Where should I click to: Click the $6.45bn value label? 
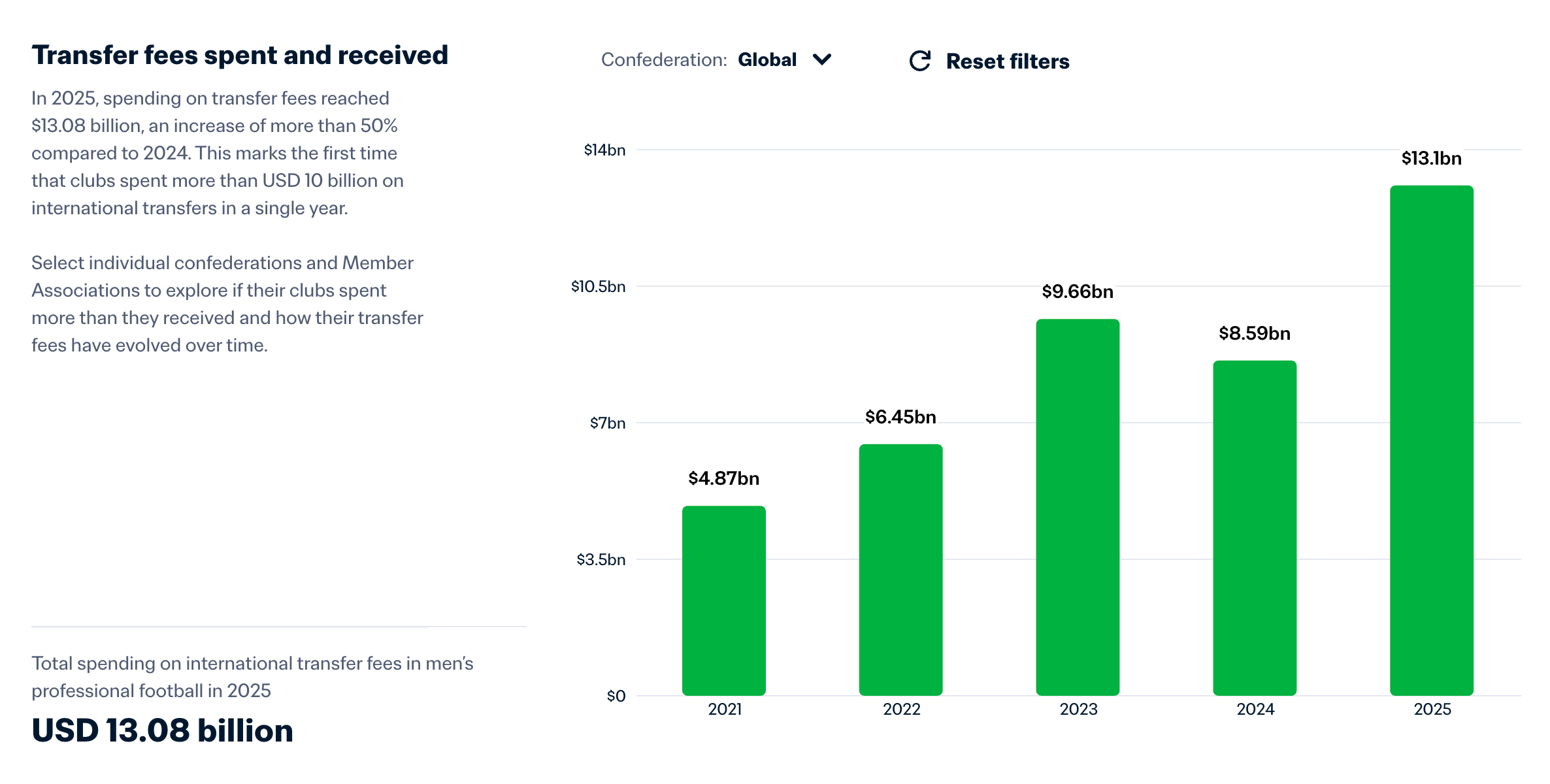click(x=900, y=417)
